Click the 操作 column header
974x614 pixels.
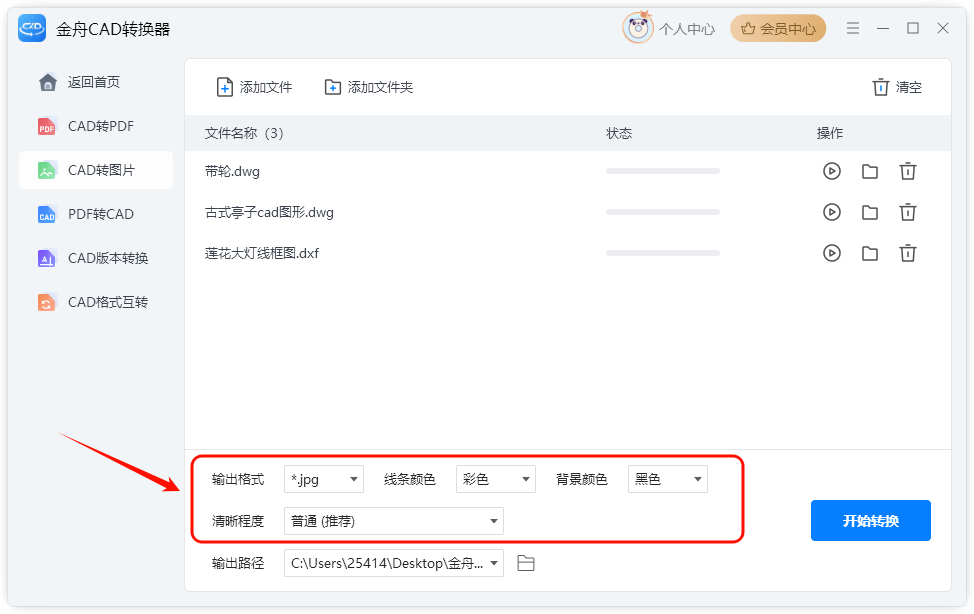(830, 134)
